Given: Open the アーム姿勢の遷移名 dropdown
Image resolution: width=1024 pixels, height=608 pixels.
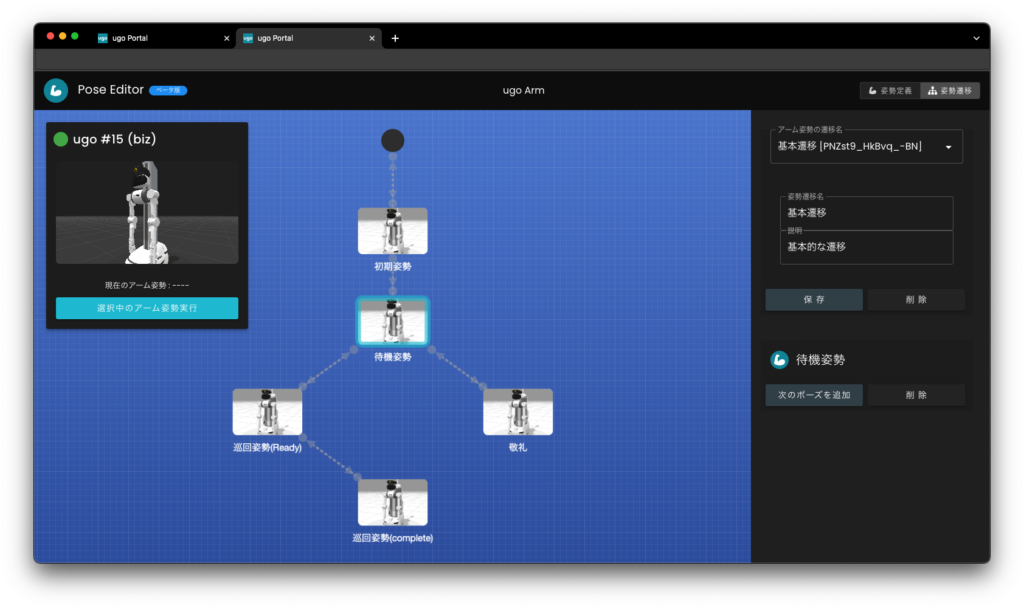Looking at the screenshot, I should click(866, 146).
